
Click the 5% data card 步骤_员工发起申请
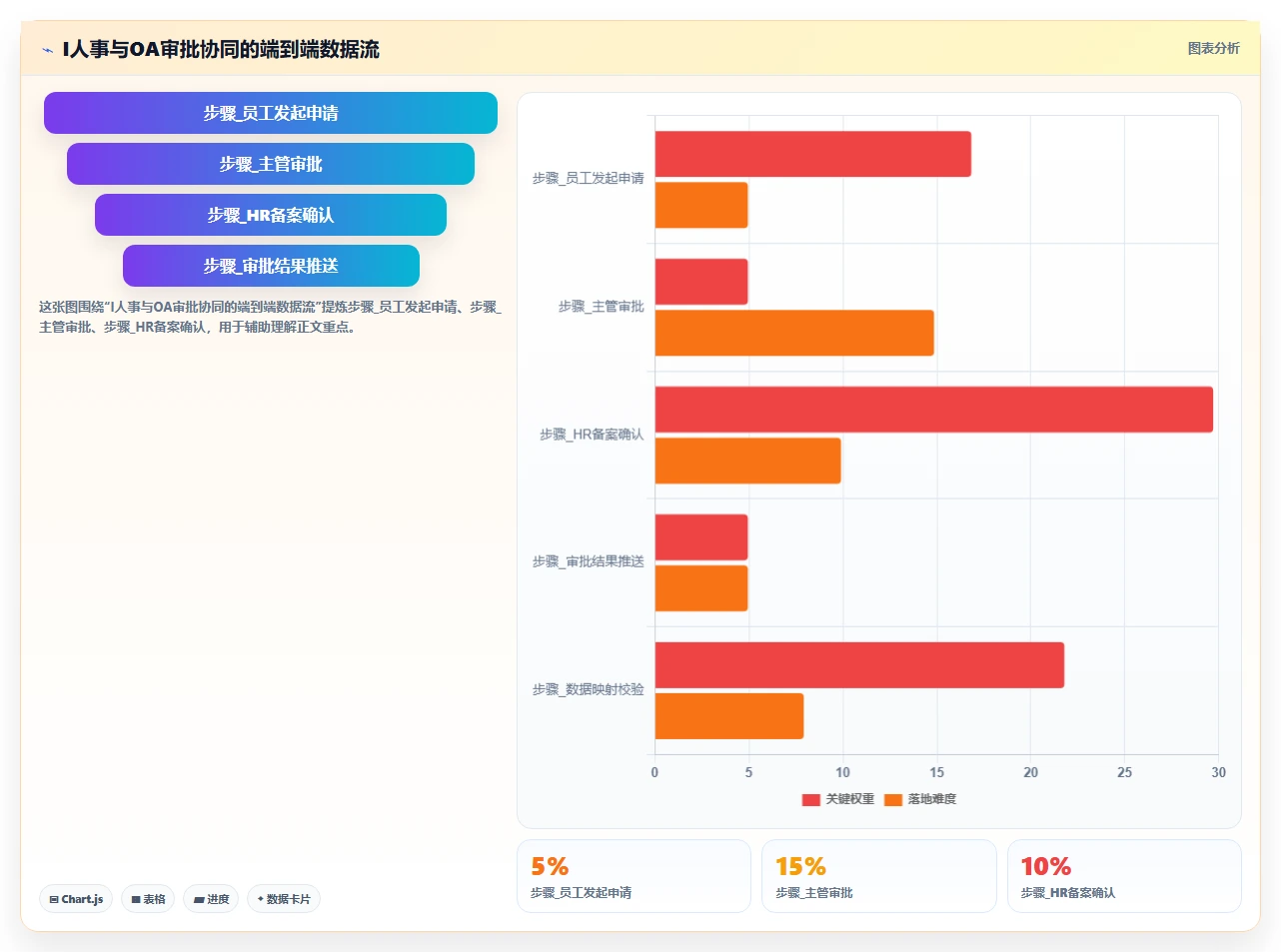(634, 876)
